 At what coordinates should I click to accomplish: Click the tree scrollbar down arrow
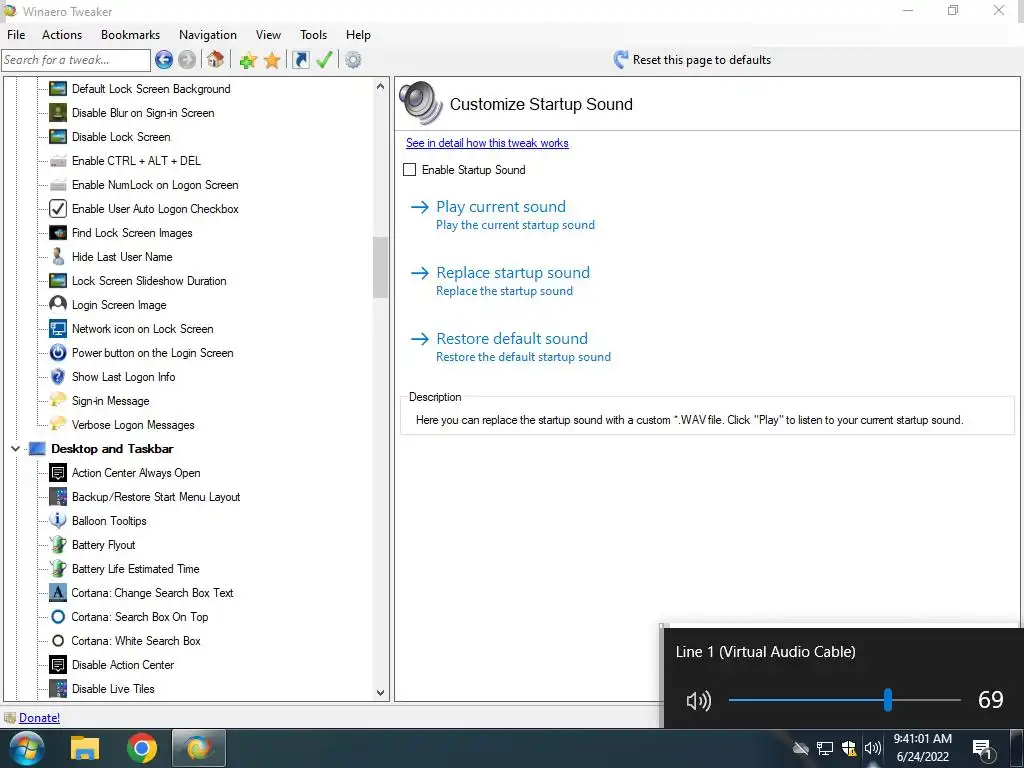[x=380, y=693]
